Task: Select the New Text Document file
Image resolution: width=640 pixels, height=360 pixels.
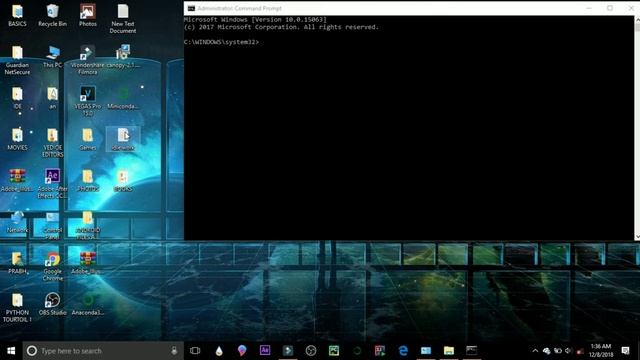Action: 122,19
